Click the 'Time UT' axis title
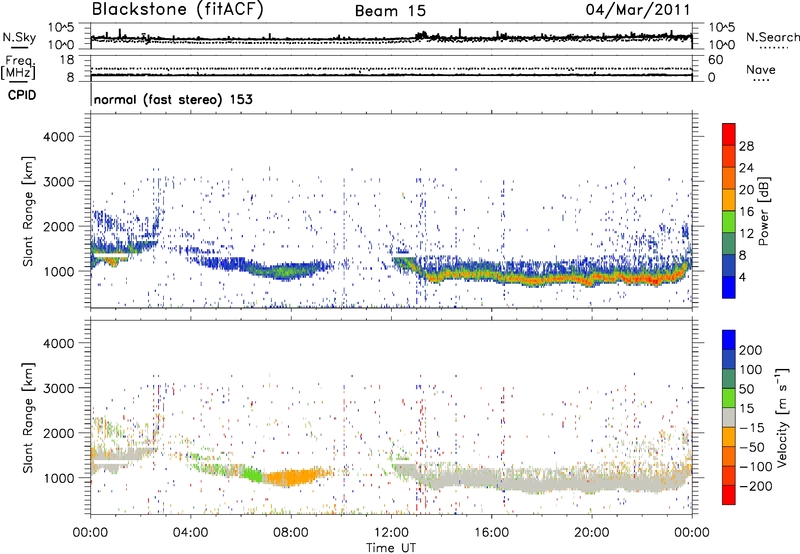The height and width of the screenshot is (554, 800). (391, 548)
